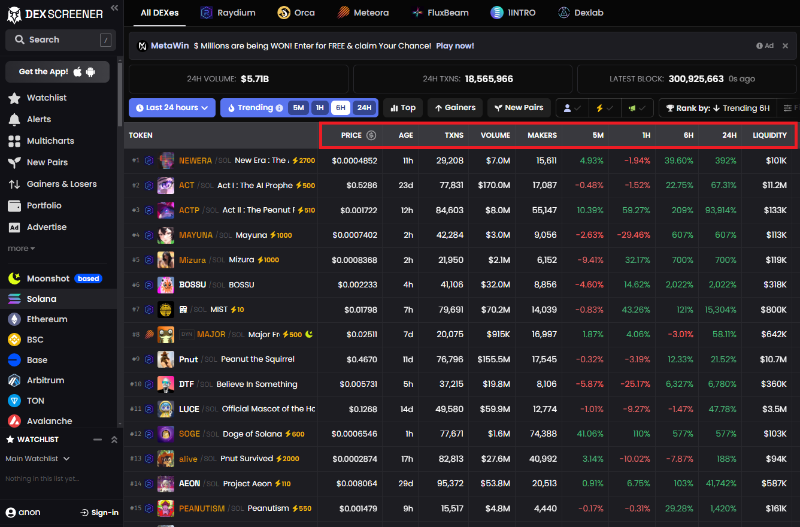Close the MetaWin ad banner
Screen dimensions: 800x527
point(785,46)
